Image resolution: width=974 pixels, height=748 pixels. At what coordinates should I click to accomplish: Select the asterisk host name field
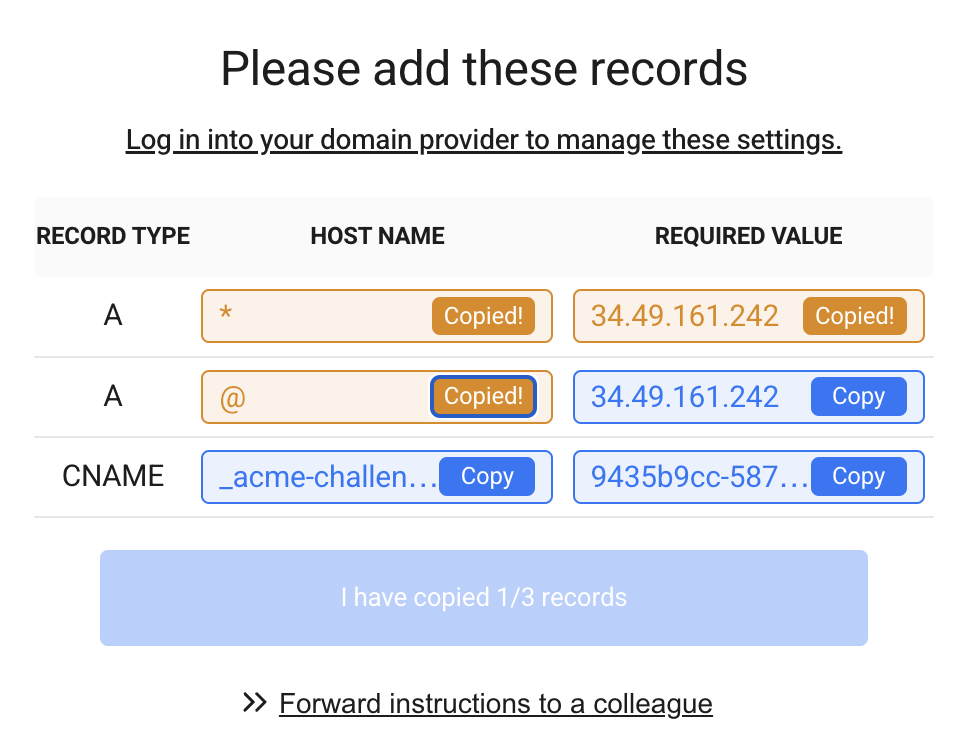(376, 316)
